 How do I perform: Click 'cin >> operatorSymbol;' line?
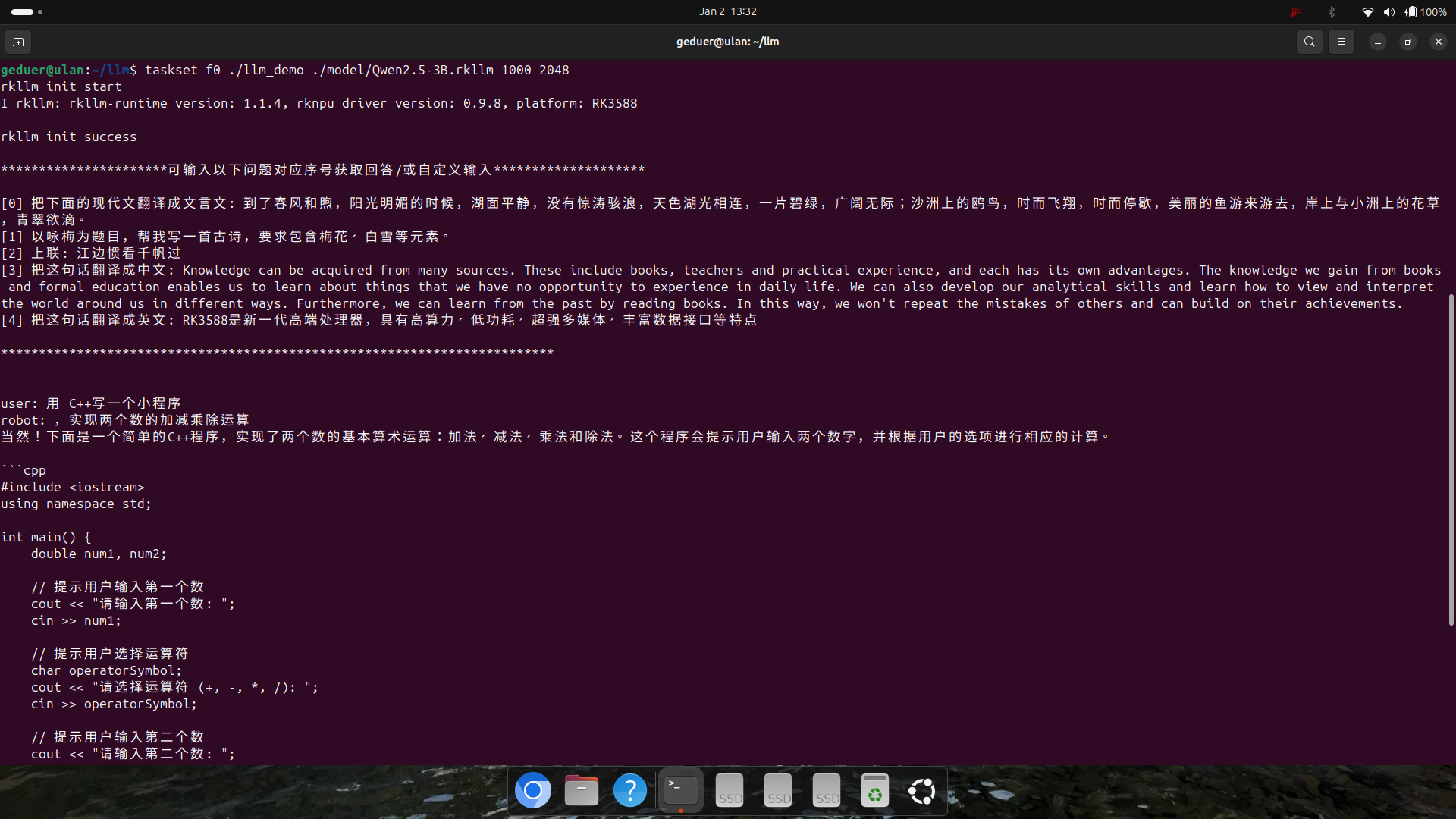114,704
